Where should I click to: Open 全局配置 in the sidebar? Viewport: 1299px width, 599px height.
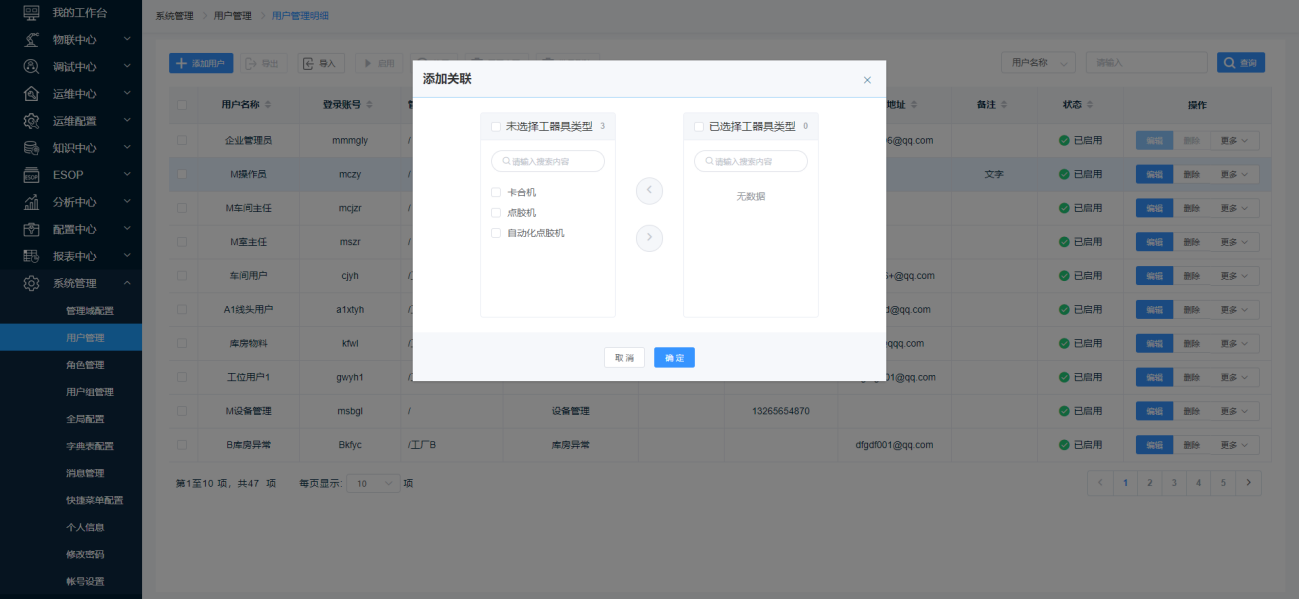[x=85, y=419]
